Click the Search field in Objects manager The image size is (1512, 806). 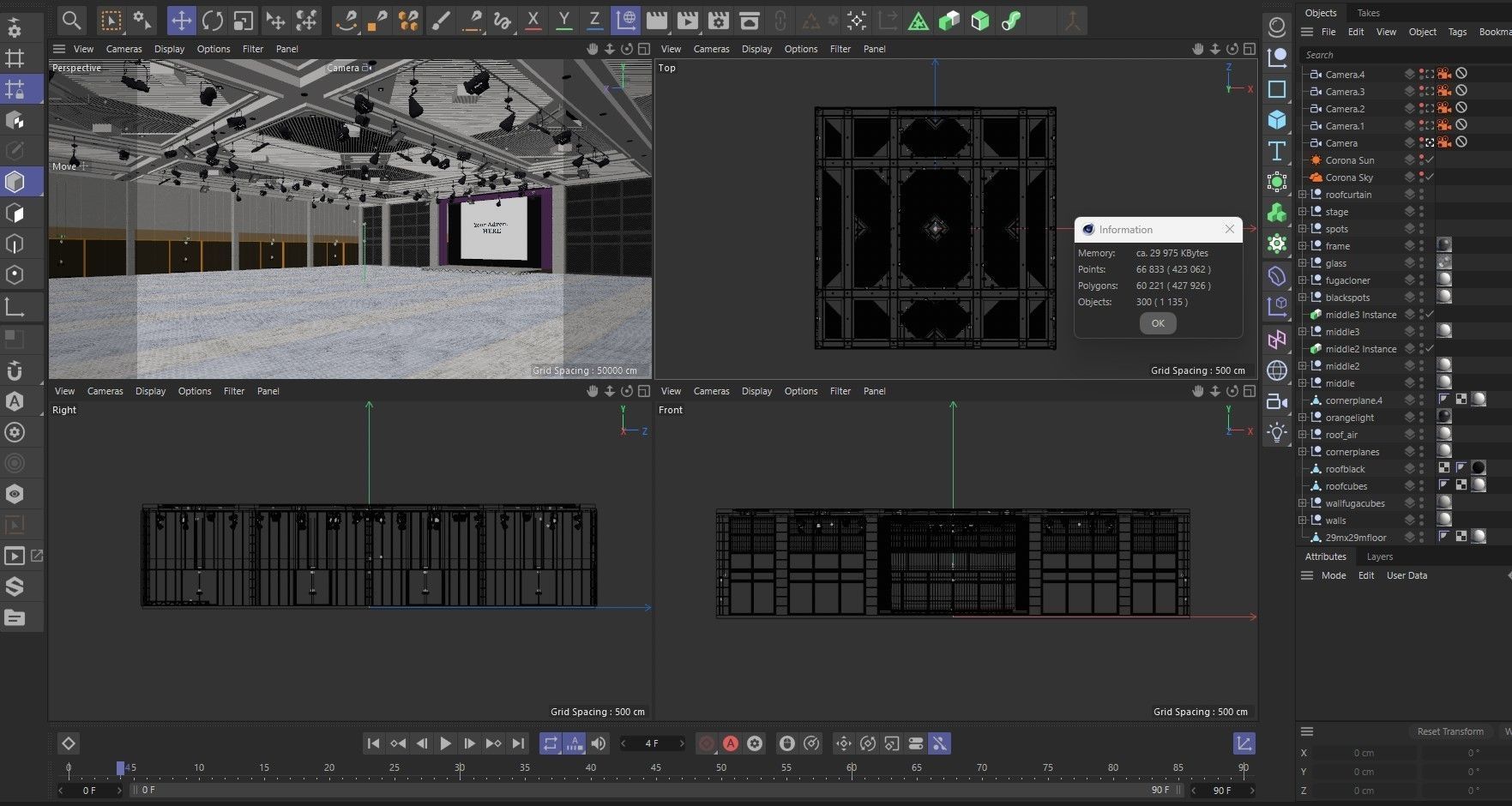point(1407,55)
